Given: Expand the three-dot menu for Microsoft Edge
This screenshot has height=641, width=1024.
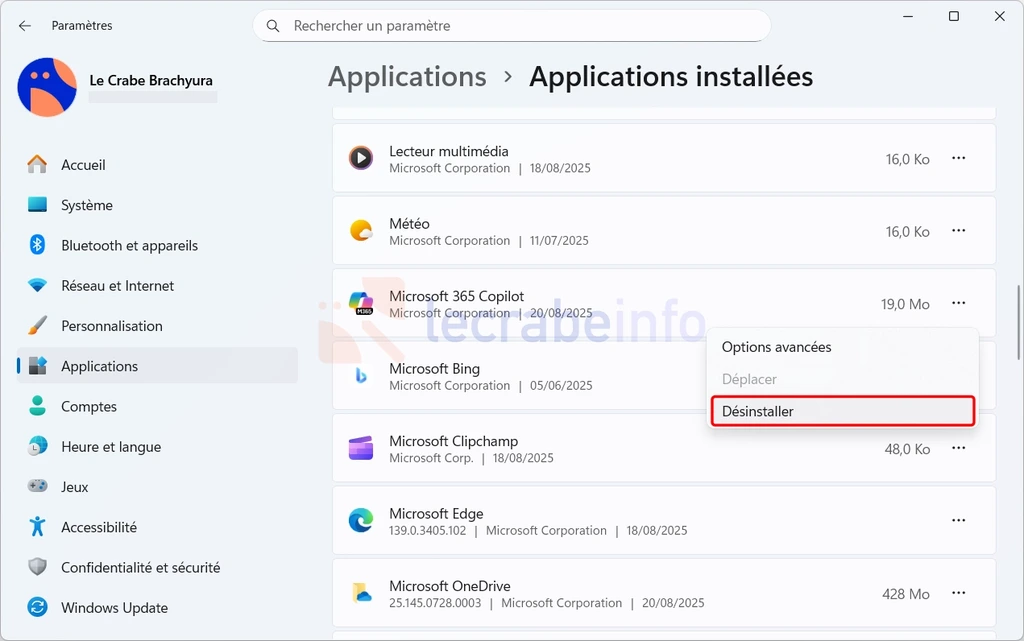Looking at the screenshot, I should [958, 520].
